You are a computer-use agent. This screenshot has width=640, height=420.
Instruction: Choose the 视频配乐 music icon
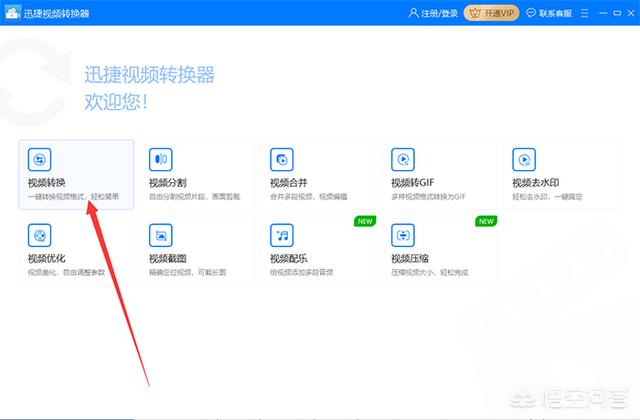(282, 236)
